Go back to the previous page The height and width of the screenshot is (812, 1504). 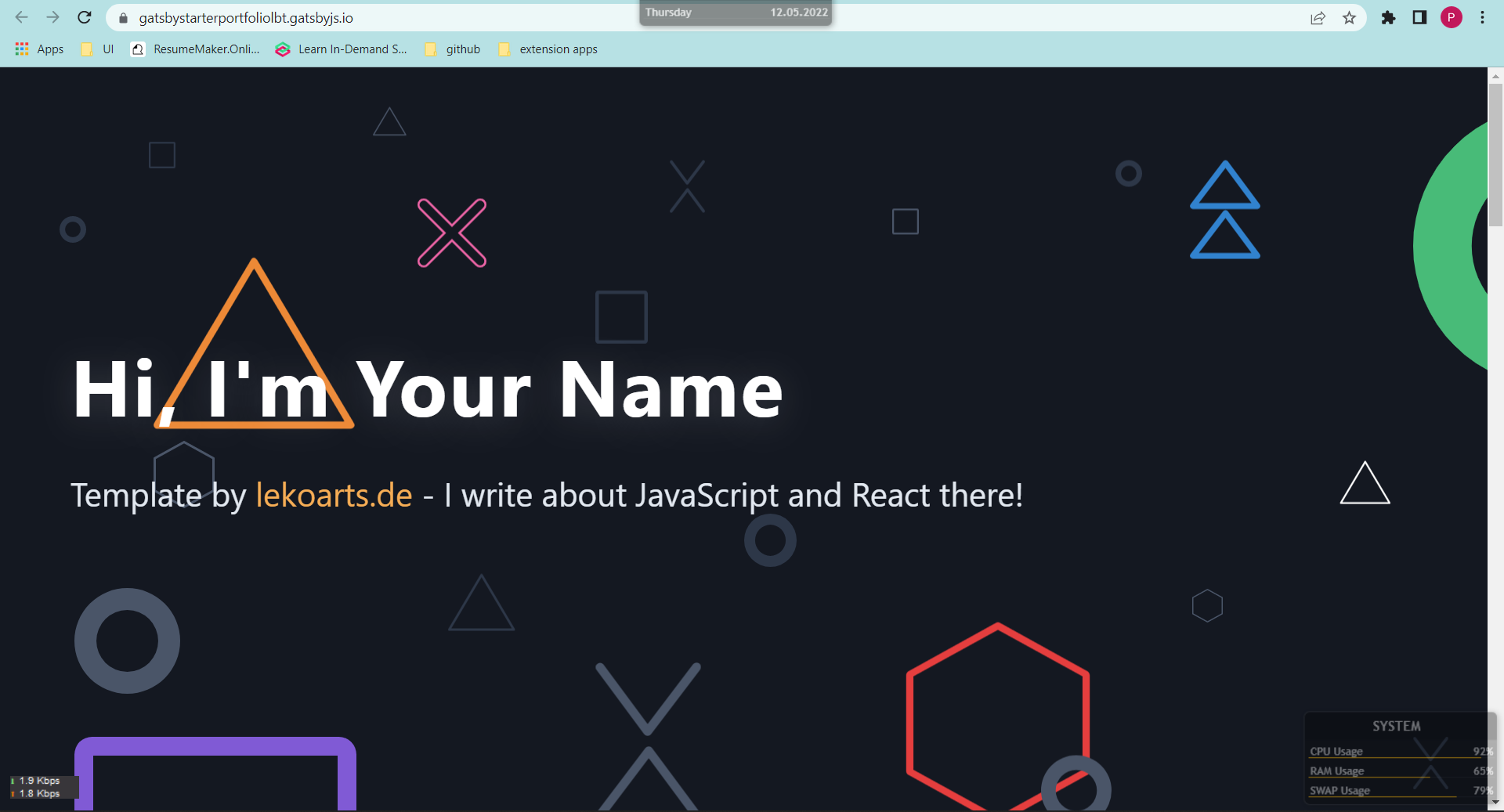(22, 17)
